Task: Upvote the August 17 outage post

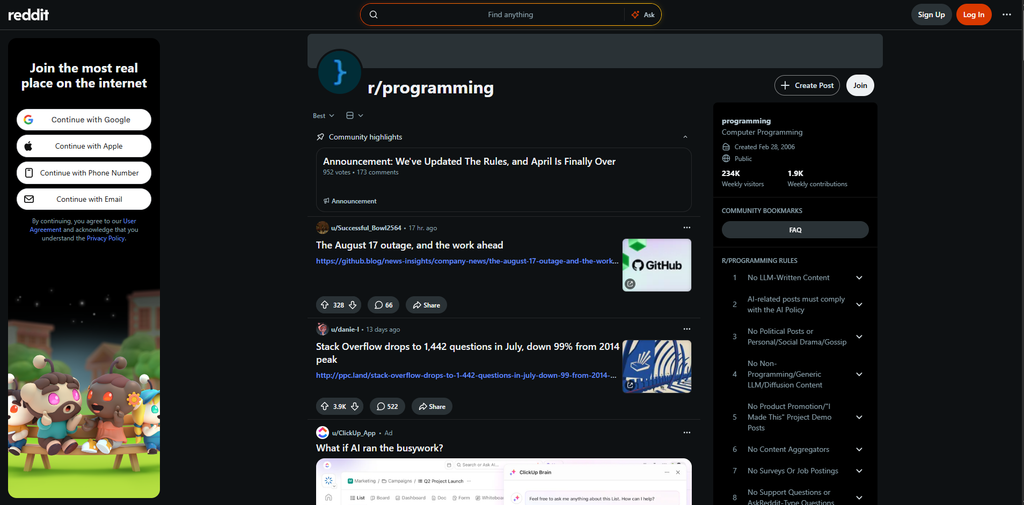Action: pos(324,305)
